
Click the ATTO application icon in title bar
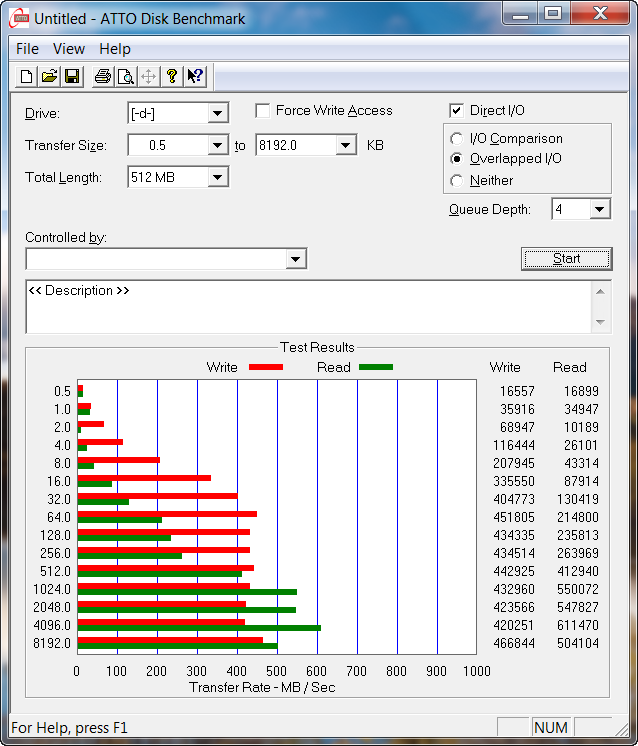click(20, 18)
